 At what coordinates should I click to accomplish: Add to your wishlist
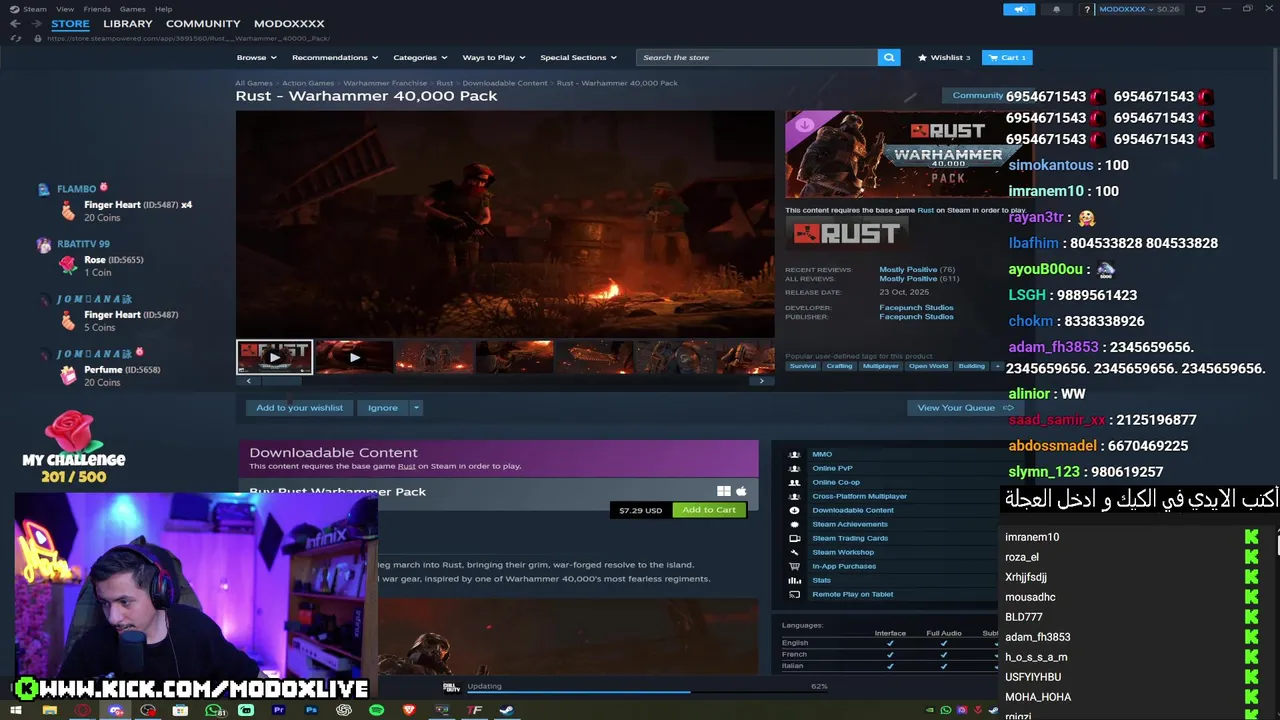tap(299, 407)
